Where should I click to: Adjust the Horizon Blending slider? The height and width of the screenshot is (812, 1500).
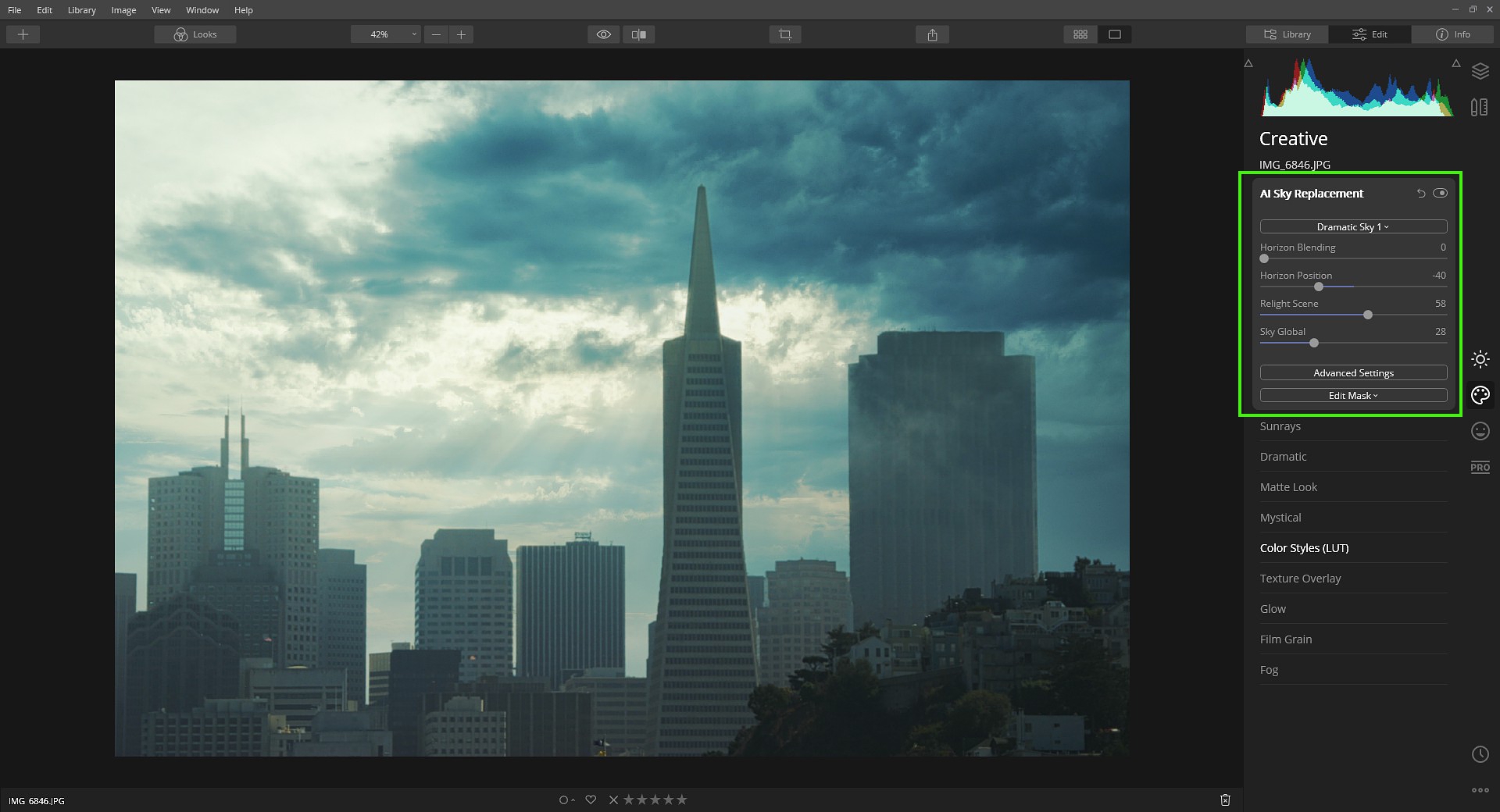[1353, 258]
